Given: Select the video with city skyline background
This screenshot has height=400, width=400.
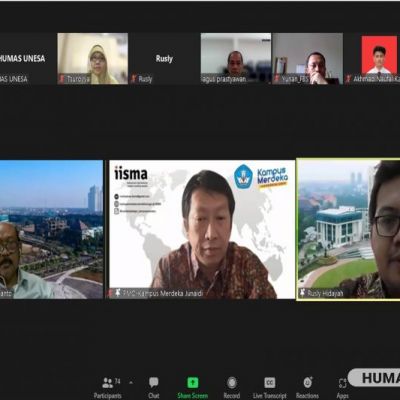Looking at the screenshot, I should click(x=51, y=230).
